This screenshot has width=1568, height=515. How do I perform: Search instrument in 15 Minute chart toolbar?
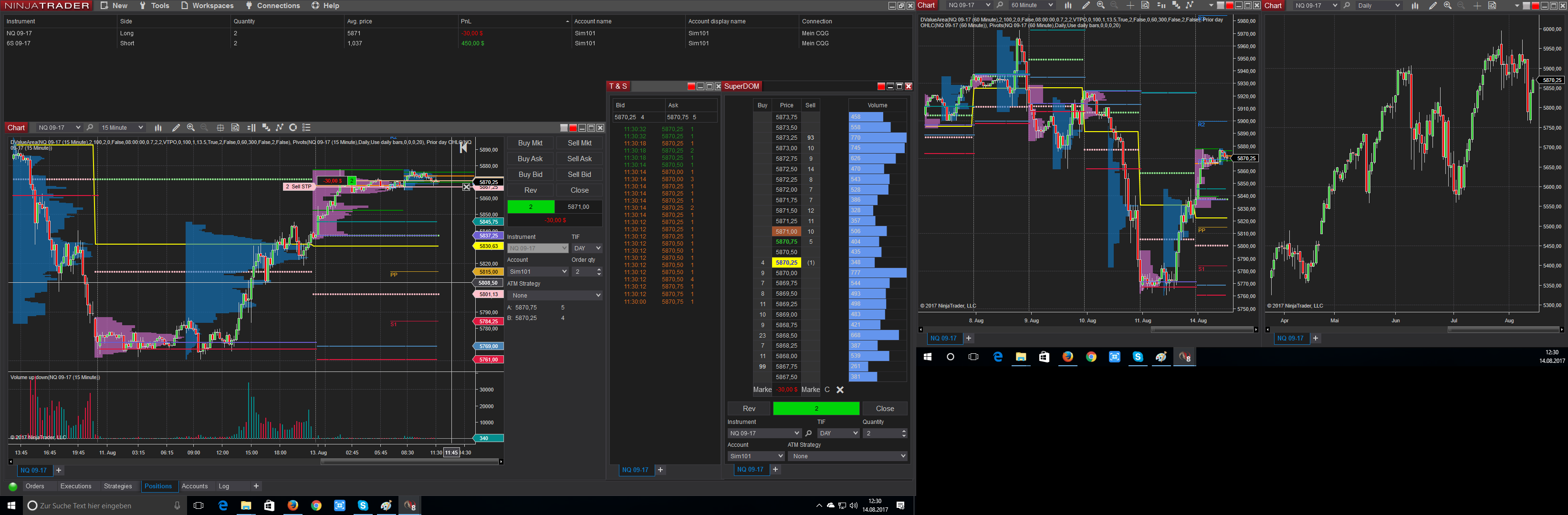pyautogui.click(x=90, y=128)
